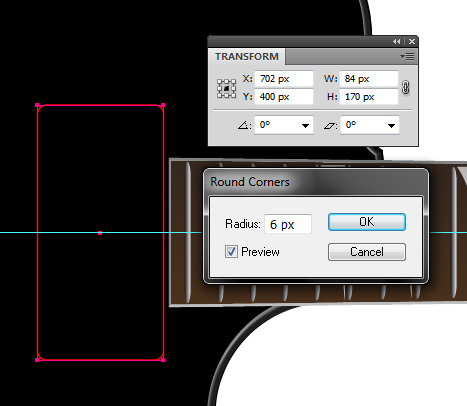Select the top-left anchor point of the rectangle
The image size is (467, 406).
pos(37,105)
